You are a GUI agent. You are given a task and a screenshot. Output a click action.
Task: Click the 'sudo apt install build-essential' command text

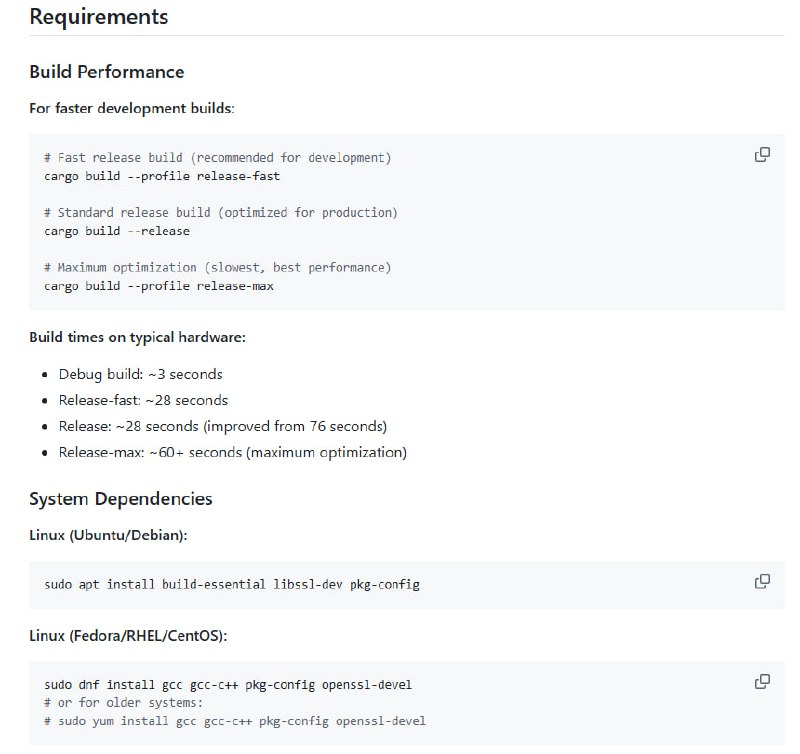click(232, 583)
